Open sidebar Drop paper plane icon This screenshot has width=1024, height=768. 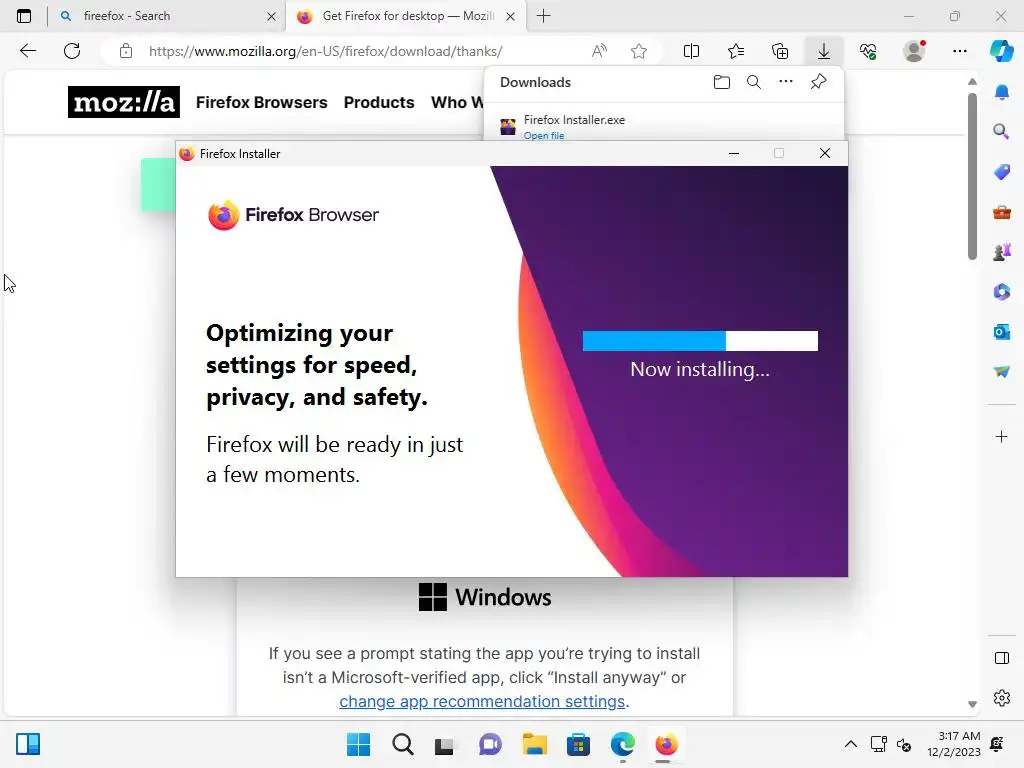pyautogui.click(x=1002, y=372)
